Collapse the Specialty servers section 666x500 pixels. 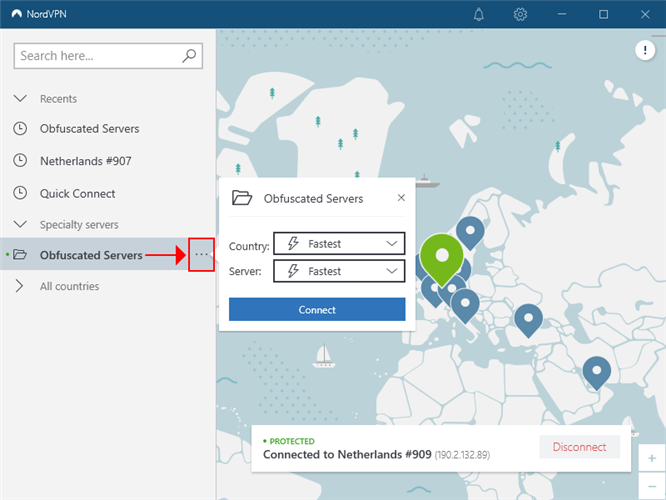click(x=20, y=225)
